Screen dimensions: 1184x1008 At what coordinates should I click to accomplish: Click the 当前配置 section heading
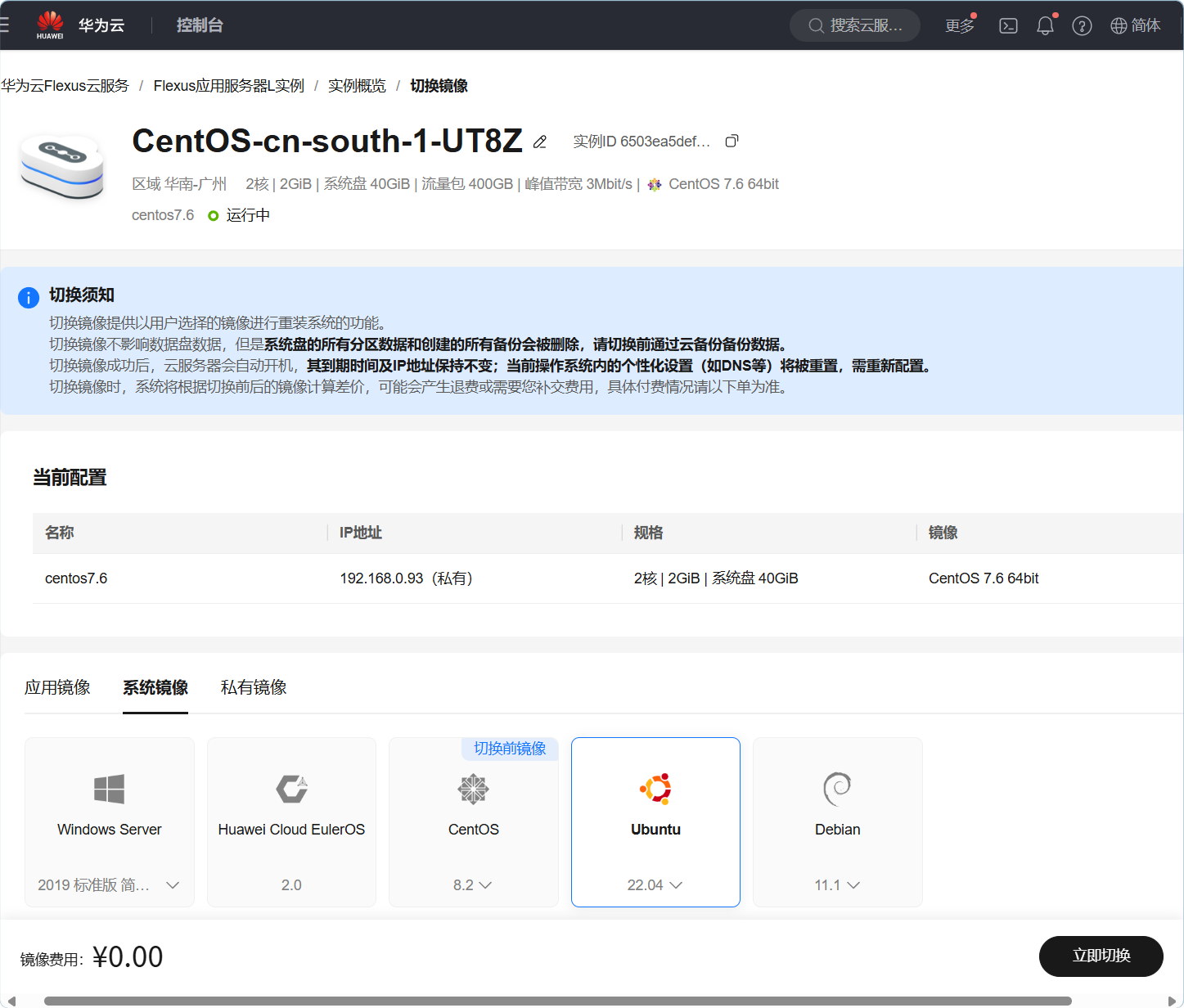click(70, 477)
